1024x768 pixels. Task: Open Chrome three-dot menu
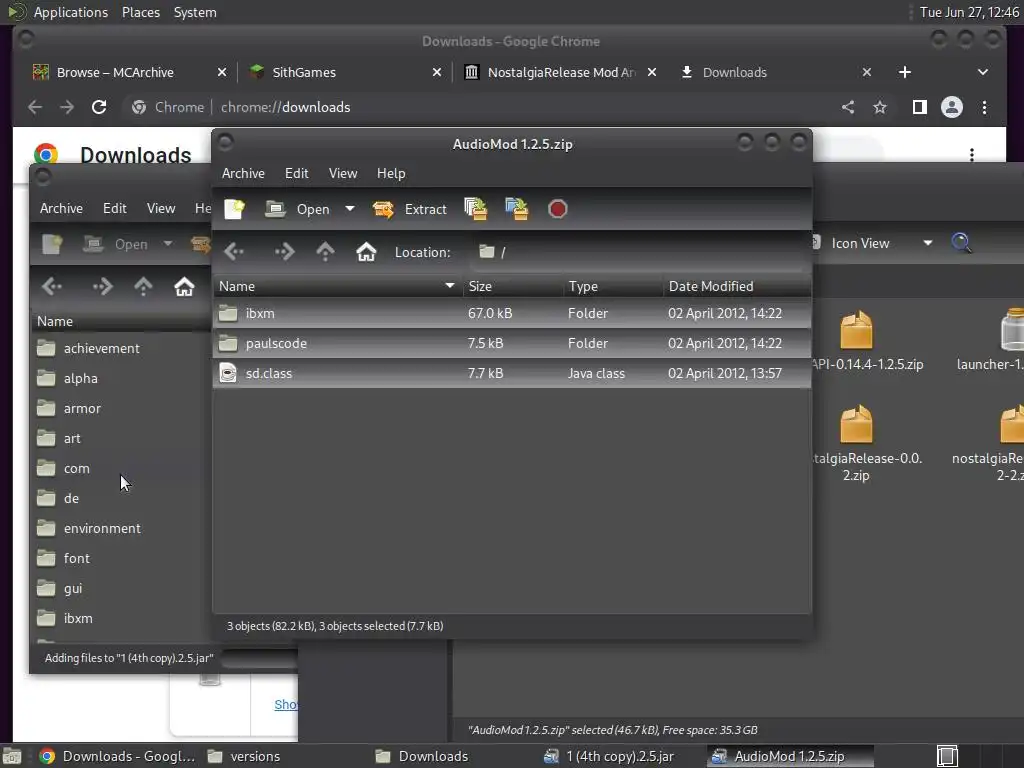(984, 107)
